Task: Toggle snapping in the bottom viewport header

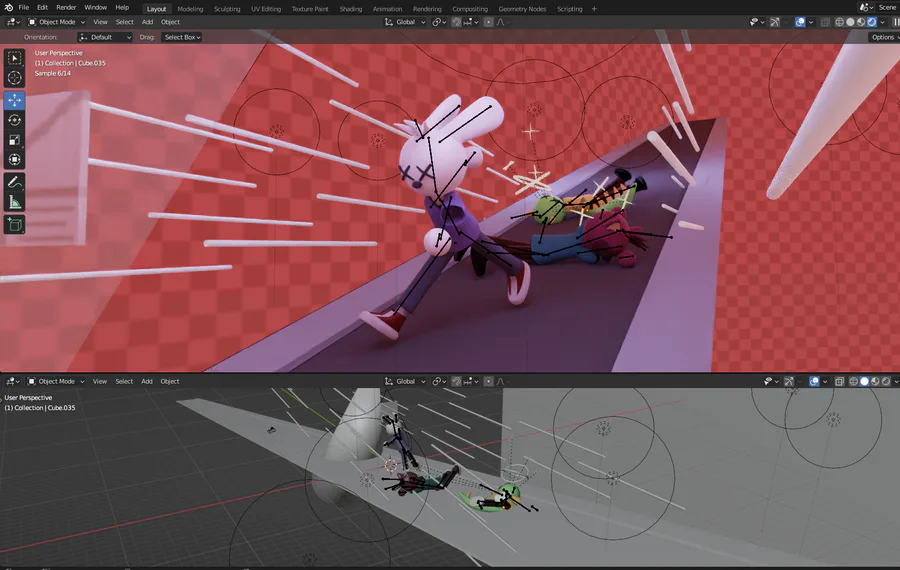Action: click(x=456, y=381)
